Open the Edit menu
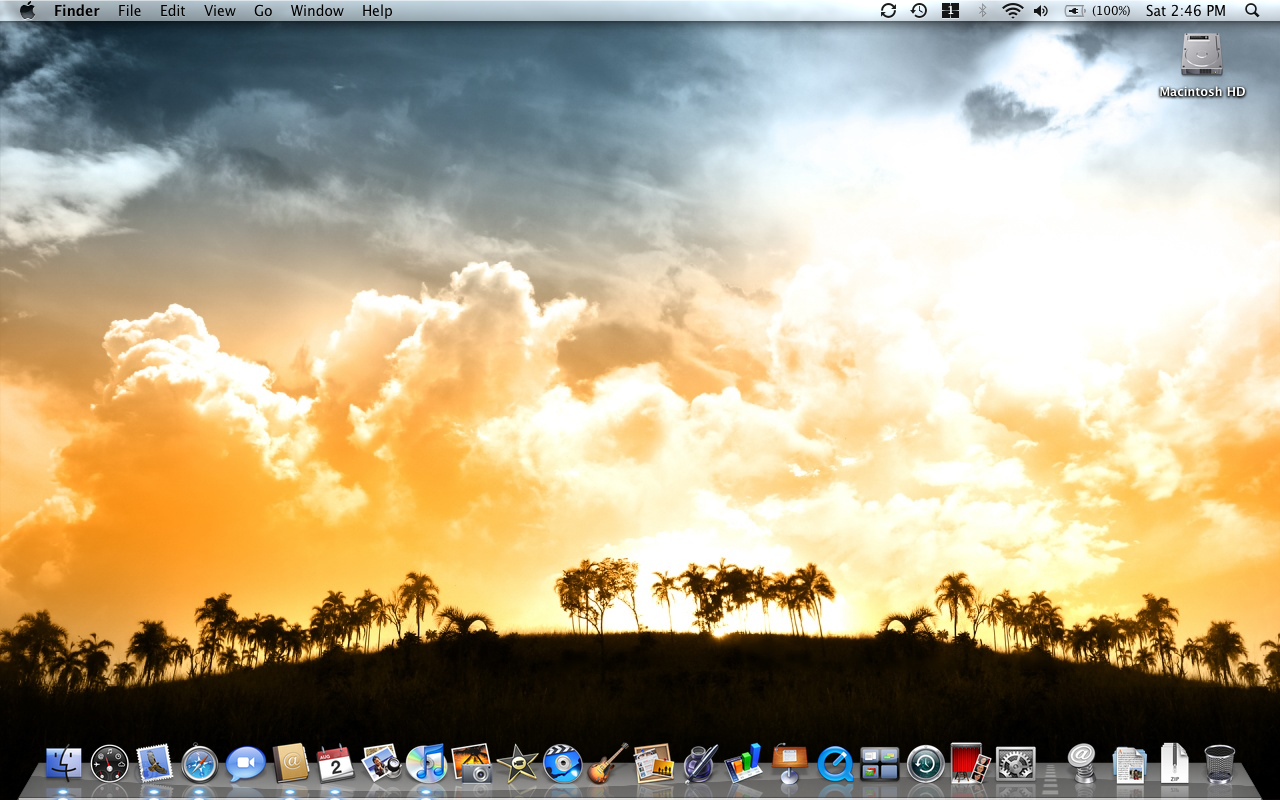Viewport: 1280px width, 800px height. (173, 11)
